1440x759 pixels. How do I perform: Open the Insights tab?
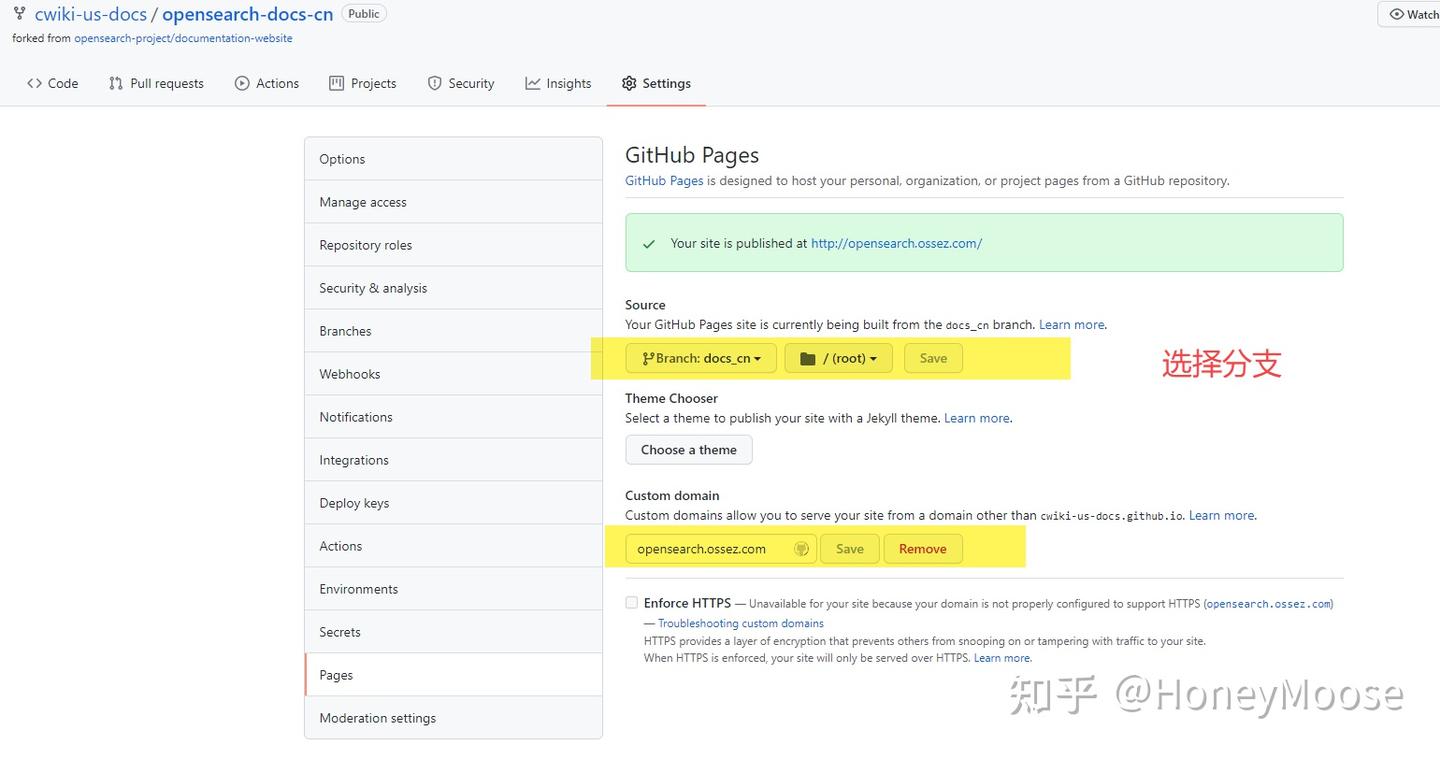point(558,84)
